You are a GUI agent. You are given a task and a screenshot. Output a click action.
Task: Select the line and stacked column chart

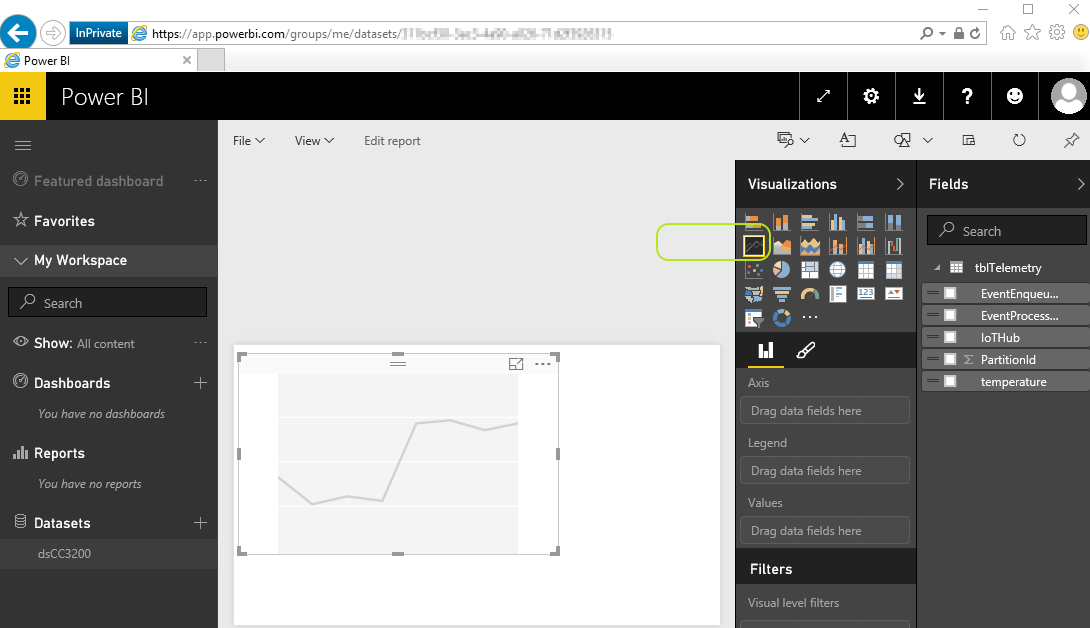point(838,246)
